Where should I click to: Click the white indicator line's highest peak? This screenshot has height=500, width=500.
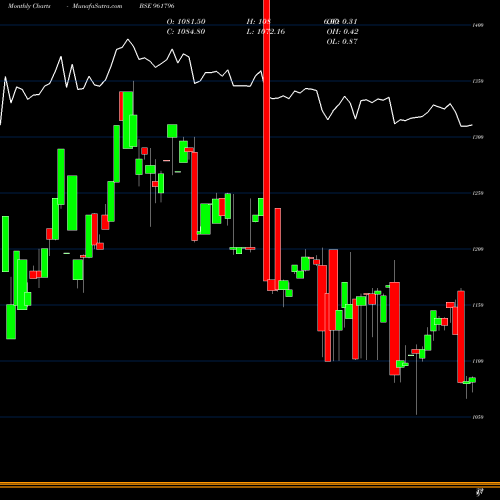(x=128, y=39)
